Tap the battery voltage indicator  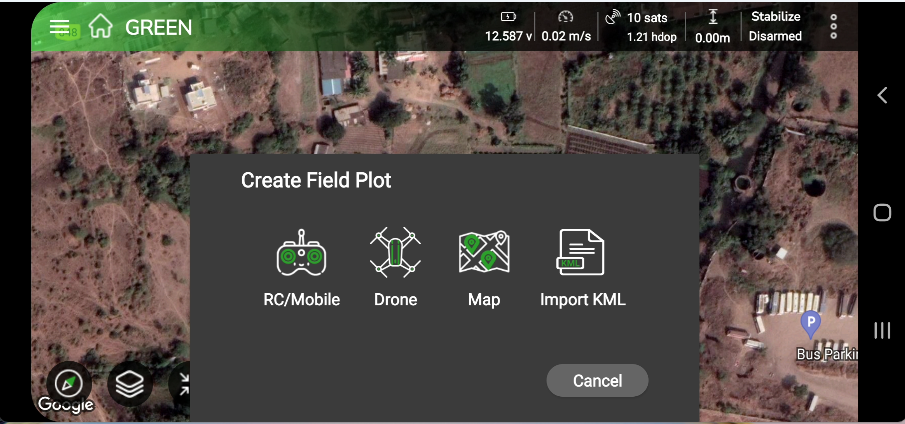pyautogui.click(x=507, y=26)
